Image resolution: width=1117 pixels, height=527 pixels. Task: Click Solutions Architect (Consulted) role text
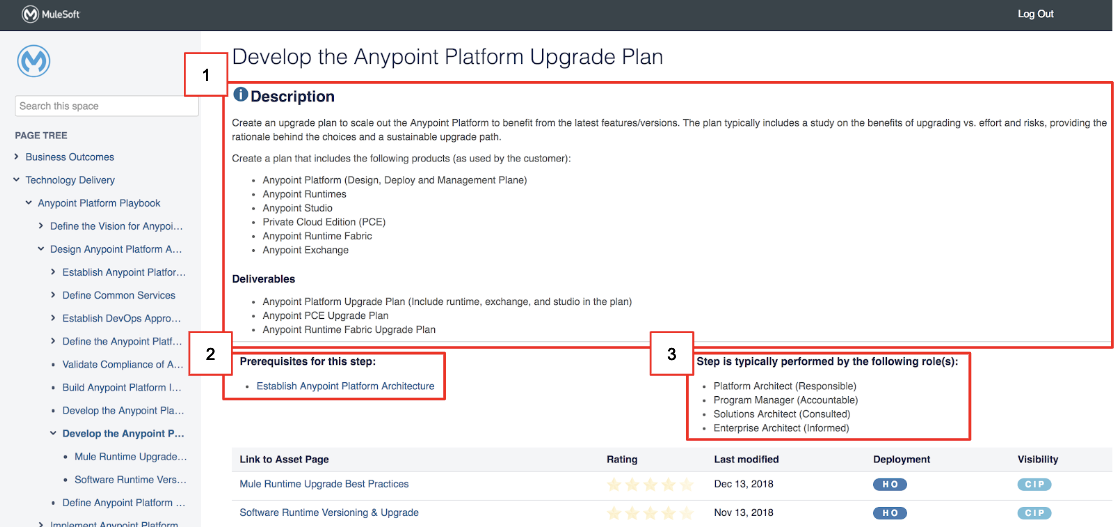[781, 414]
